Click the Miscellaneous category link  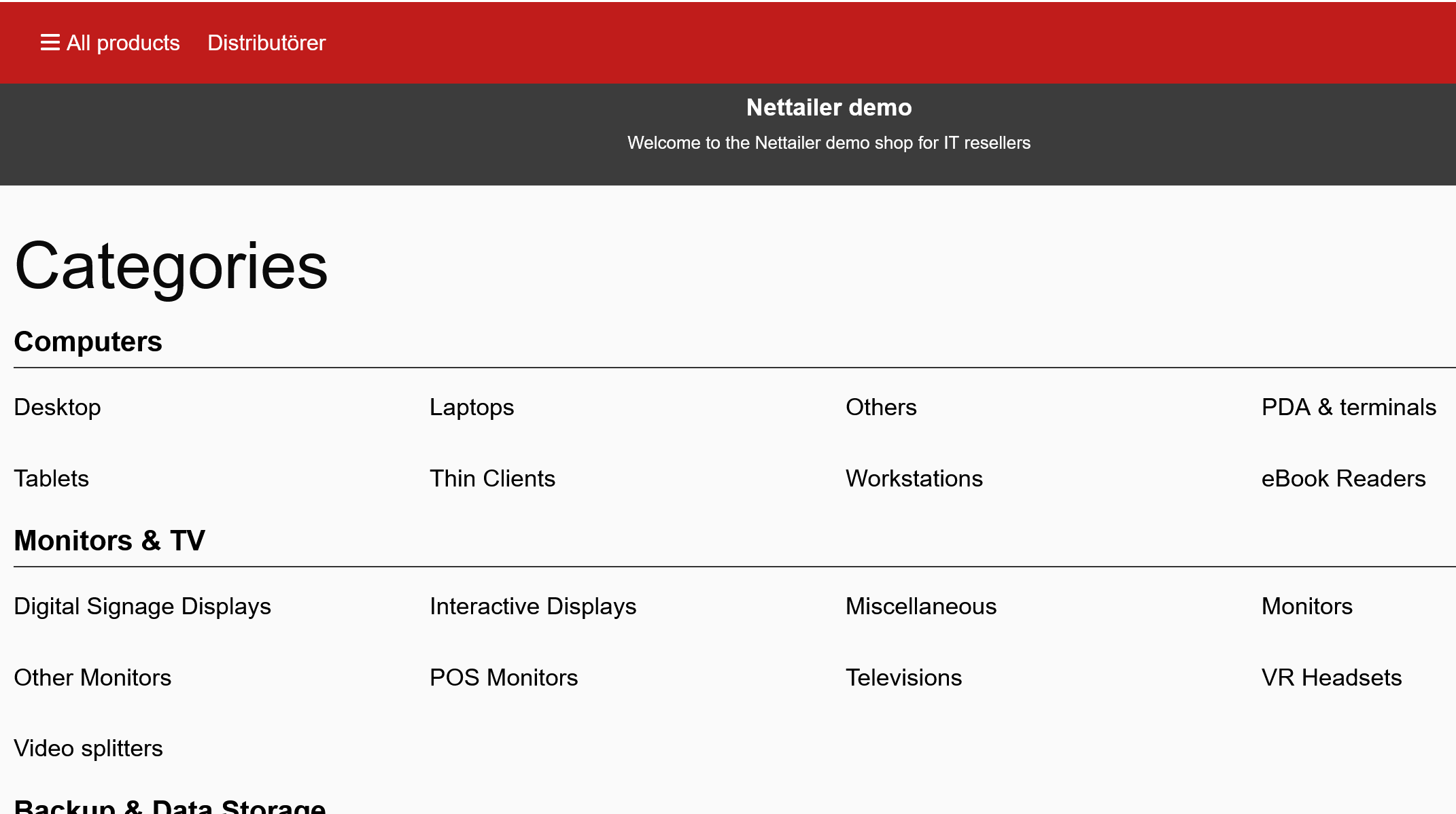click(x=921, y=606)
